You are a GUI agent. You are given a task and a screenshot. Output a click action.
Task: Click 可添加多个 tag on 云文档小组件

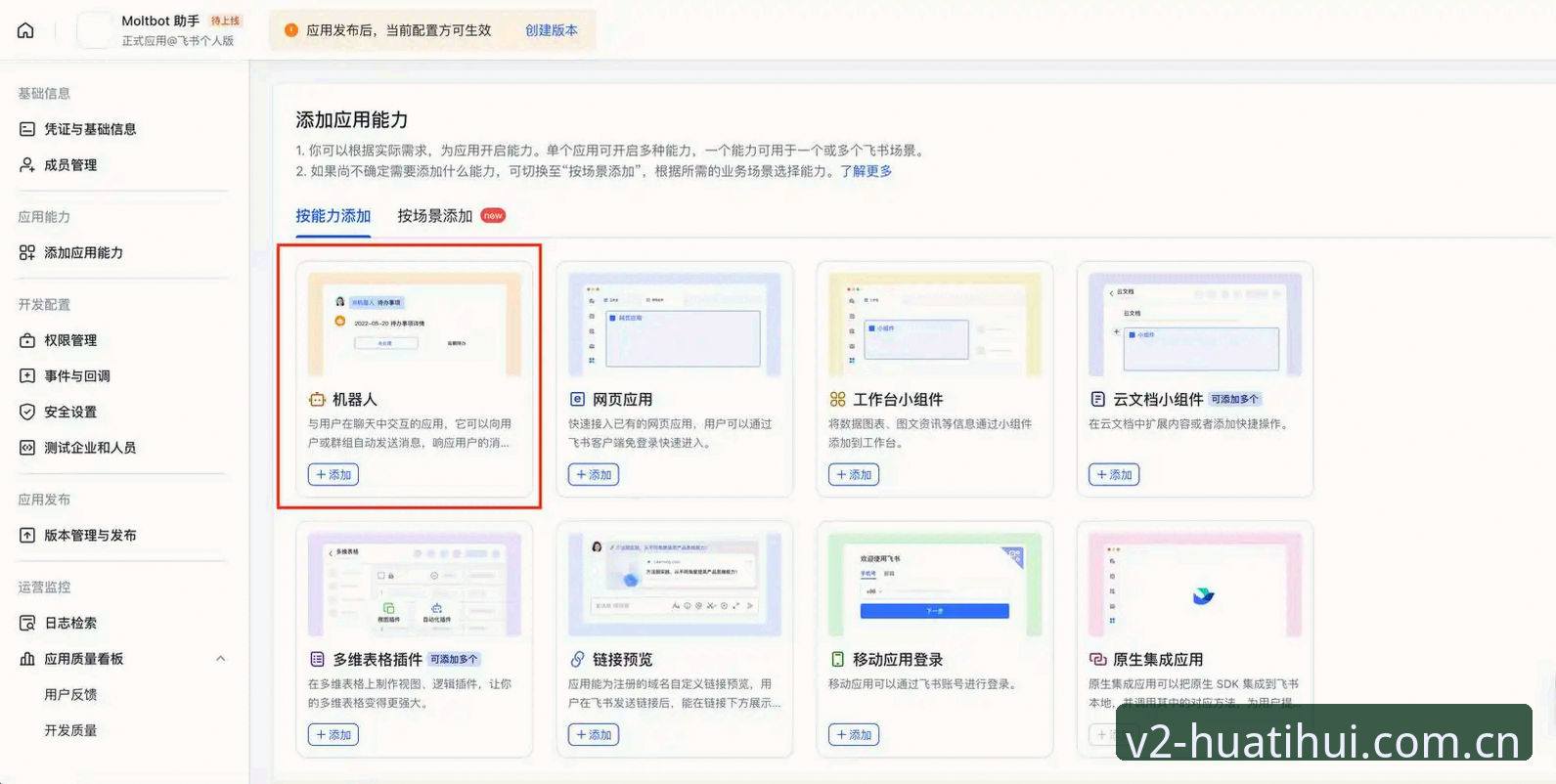pyautogui.click(x=1235, y=399)
